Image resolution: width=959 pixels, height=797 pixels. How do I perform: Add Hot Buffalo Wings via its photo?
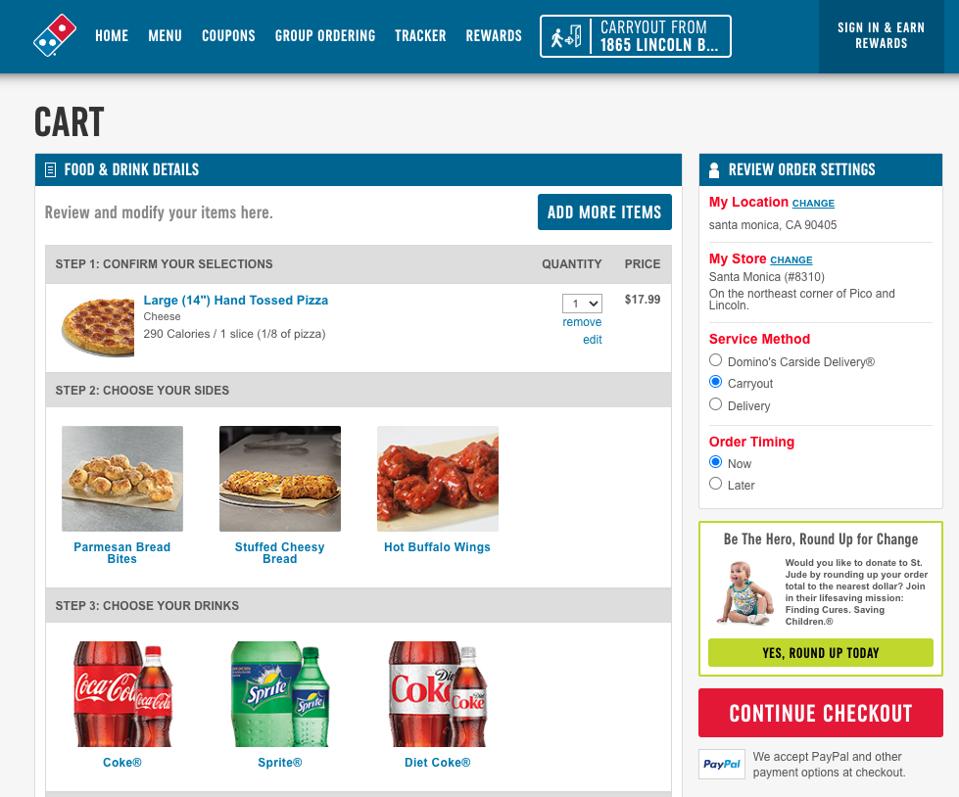point(437,478)
